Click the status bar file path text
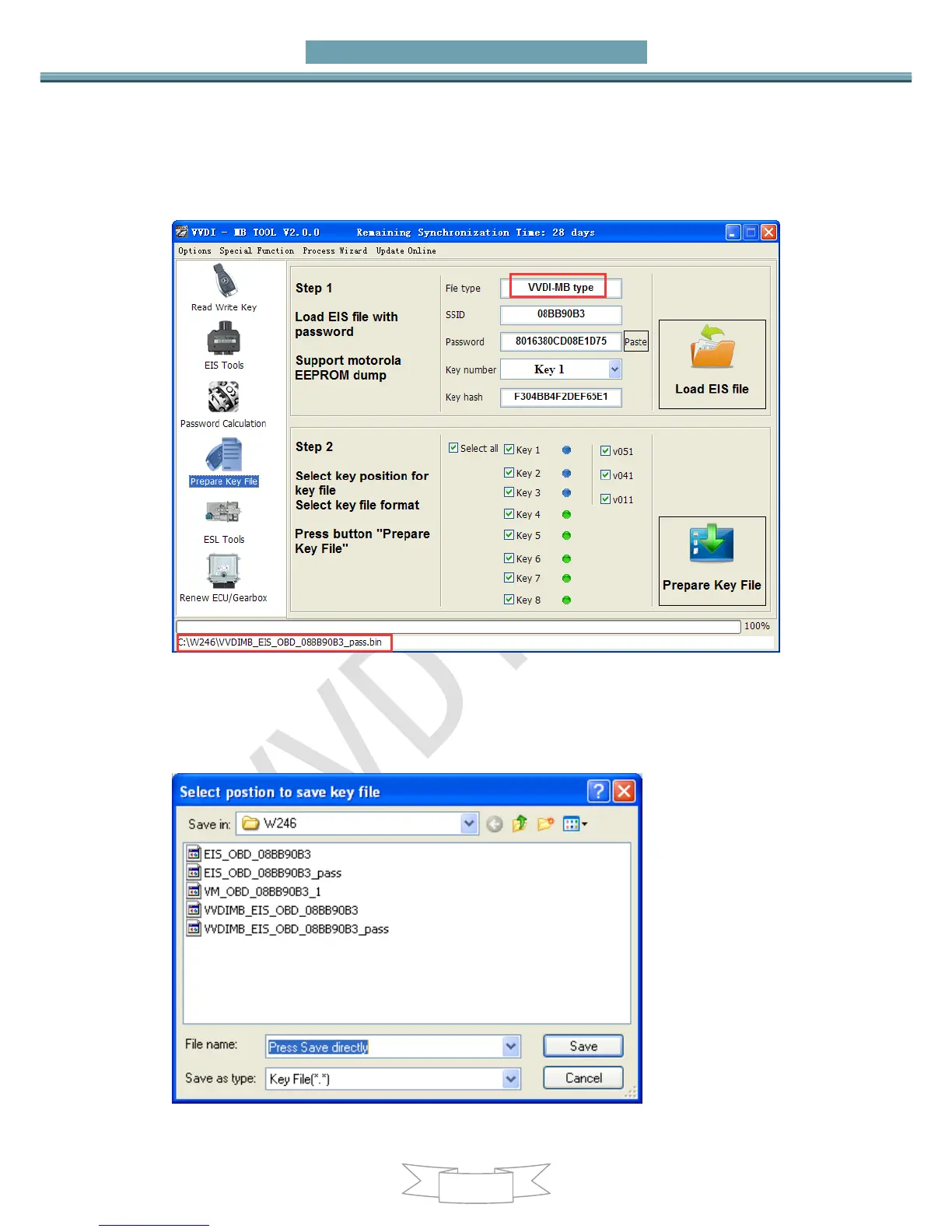This screenshot has height=1232, width=952. [x=280, y=642]
